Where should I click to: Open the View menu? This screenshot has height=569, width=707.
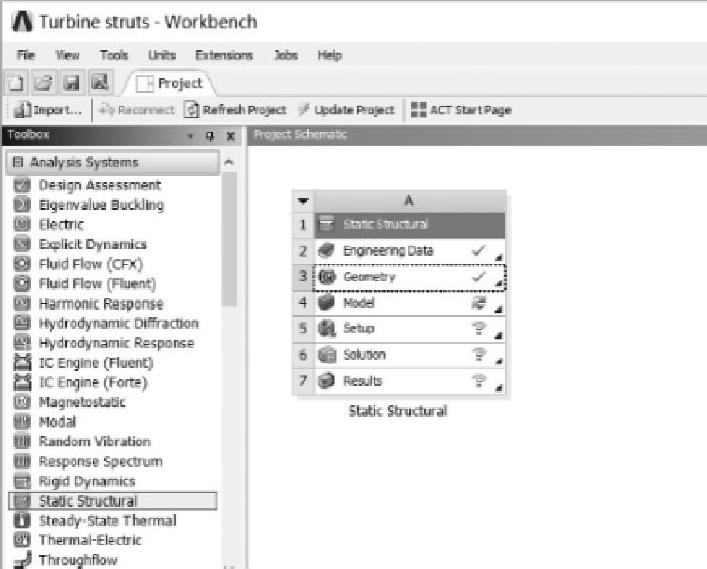pos(67,55)
